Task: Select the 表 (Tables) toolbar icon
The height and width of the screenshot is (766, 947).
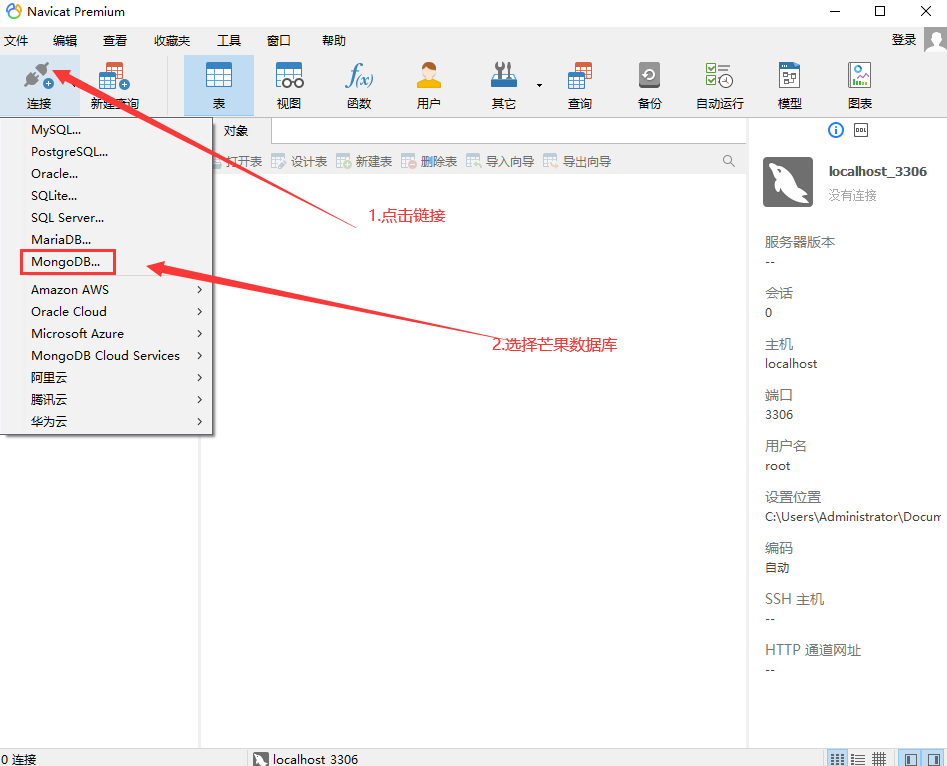Action: (218, 82)
